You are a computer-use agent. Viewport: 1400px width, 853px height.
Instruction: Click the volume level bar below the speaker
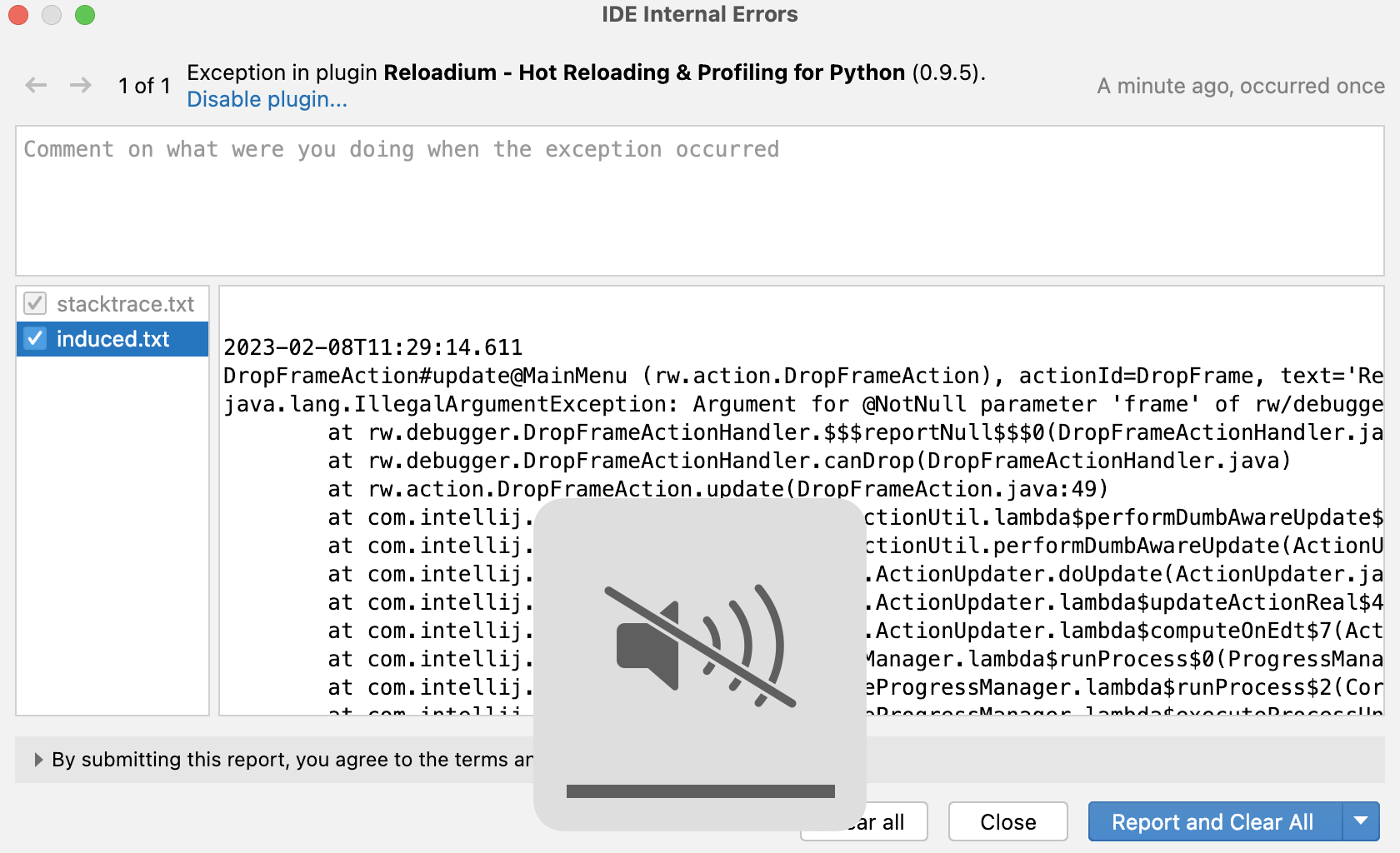point(700,790)
